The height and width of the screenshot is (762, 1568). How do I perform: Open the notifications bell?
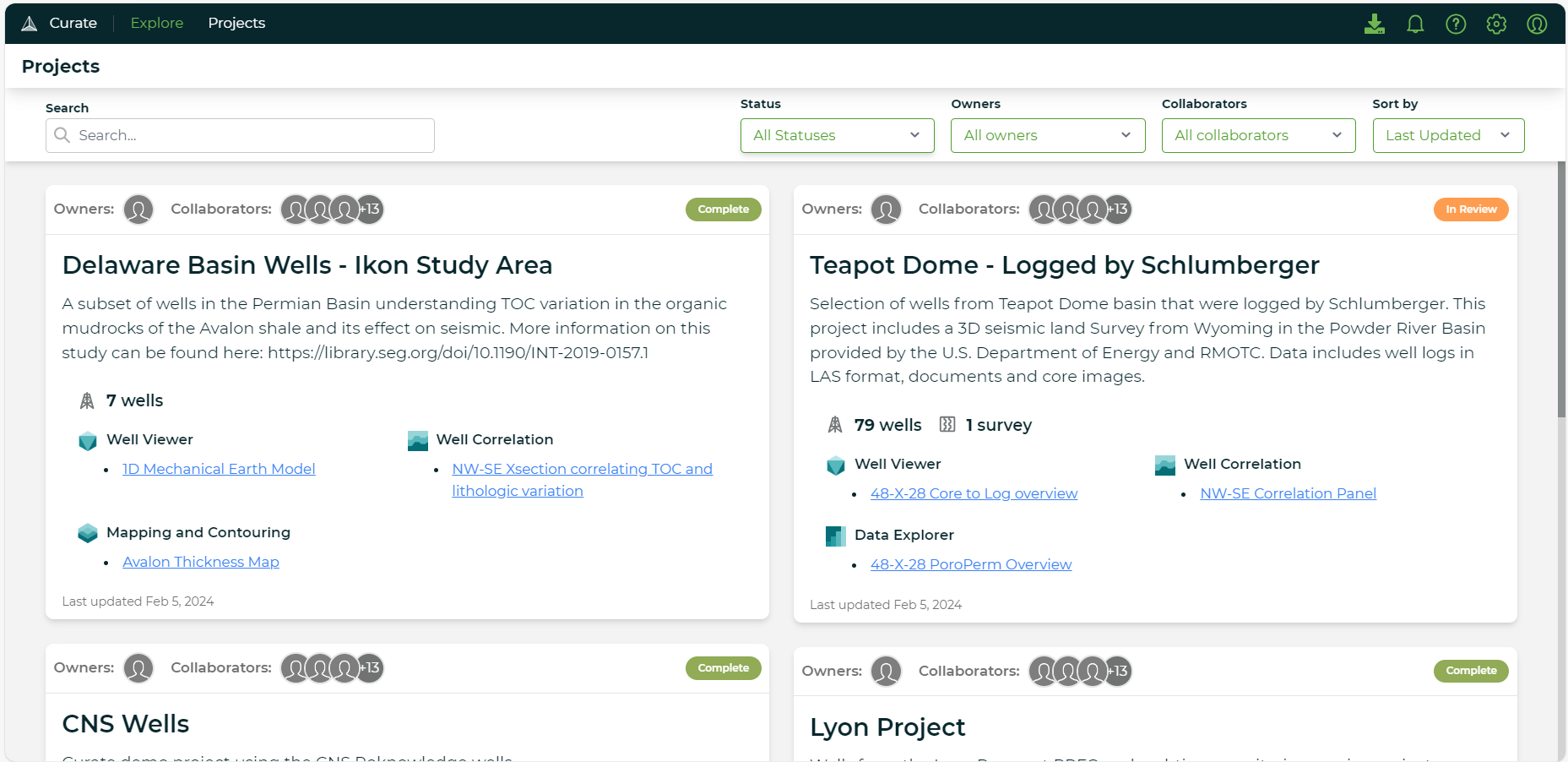pos(1415,24)
